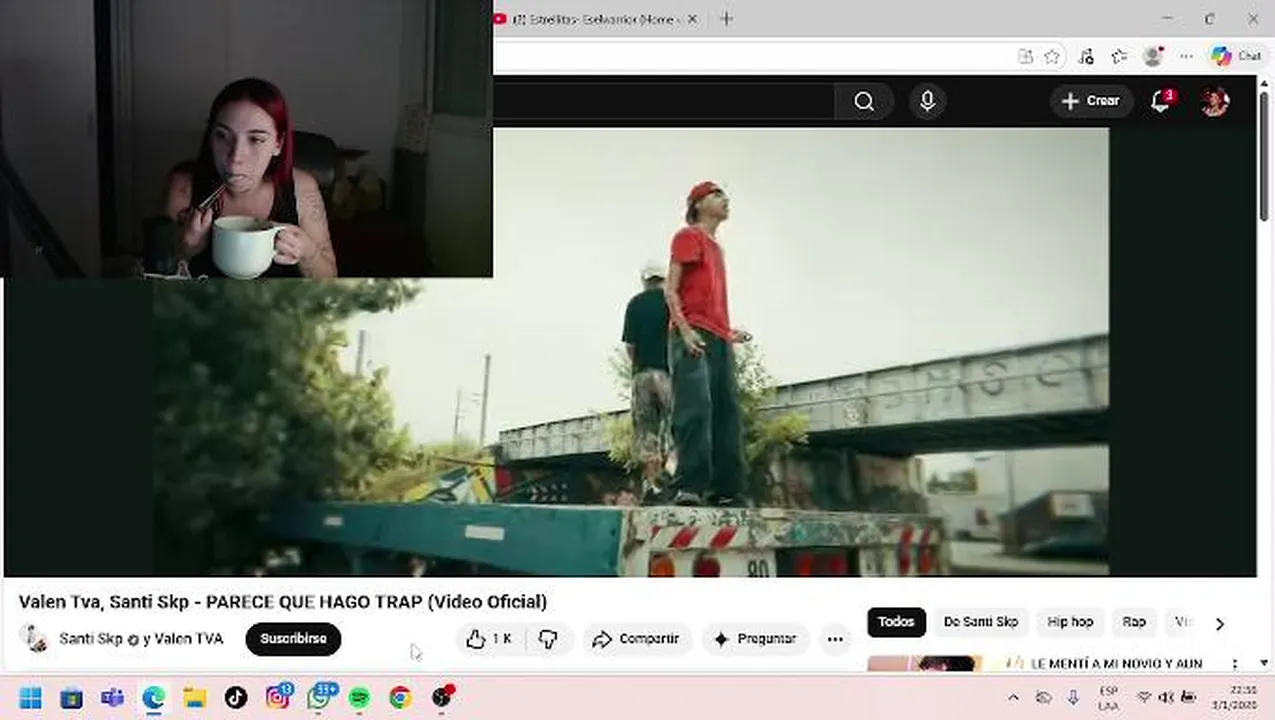Open WhatsApp from taskbar
This screenshot has width=1275, height=720.
click(319, 698)
